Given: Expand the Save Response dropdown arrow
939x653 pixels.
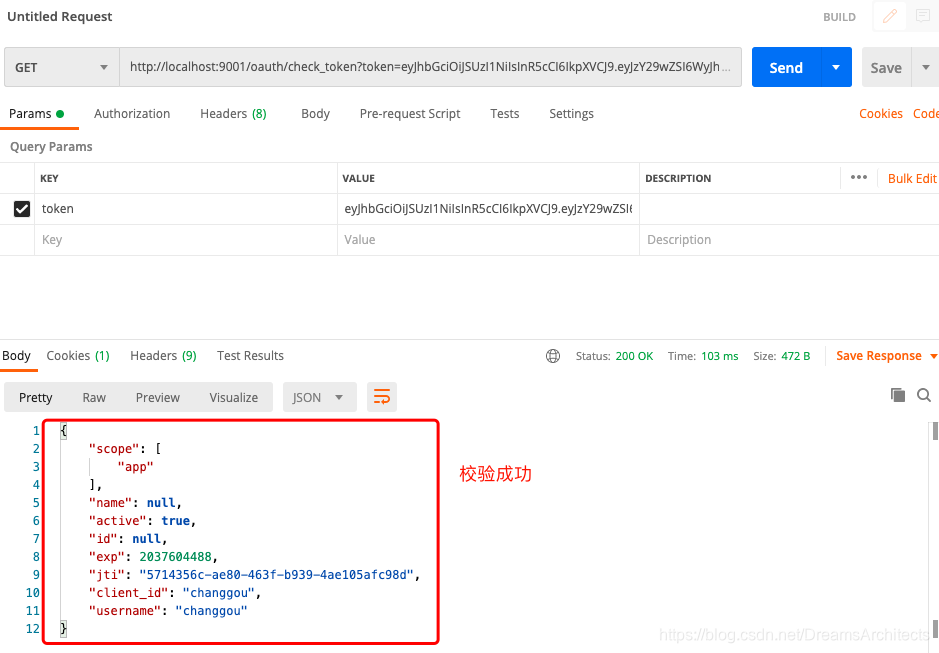Looking at the screenshot, I should pyautogui.click(x=933, y=356).
